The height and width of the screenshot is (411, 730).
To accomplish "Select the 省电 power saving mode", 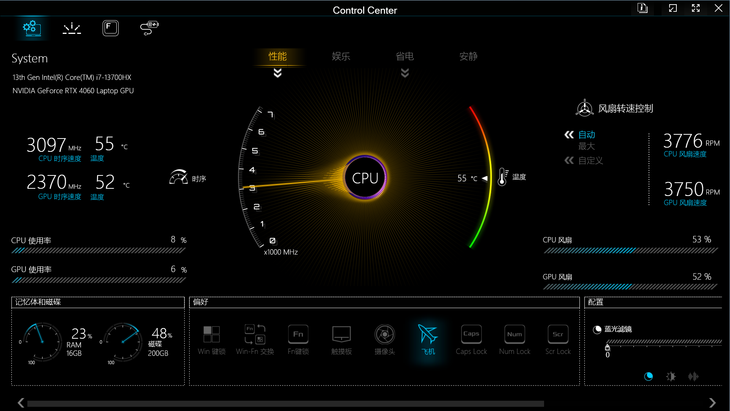I will [x=405, y=56].
